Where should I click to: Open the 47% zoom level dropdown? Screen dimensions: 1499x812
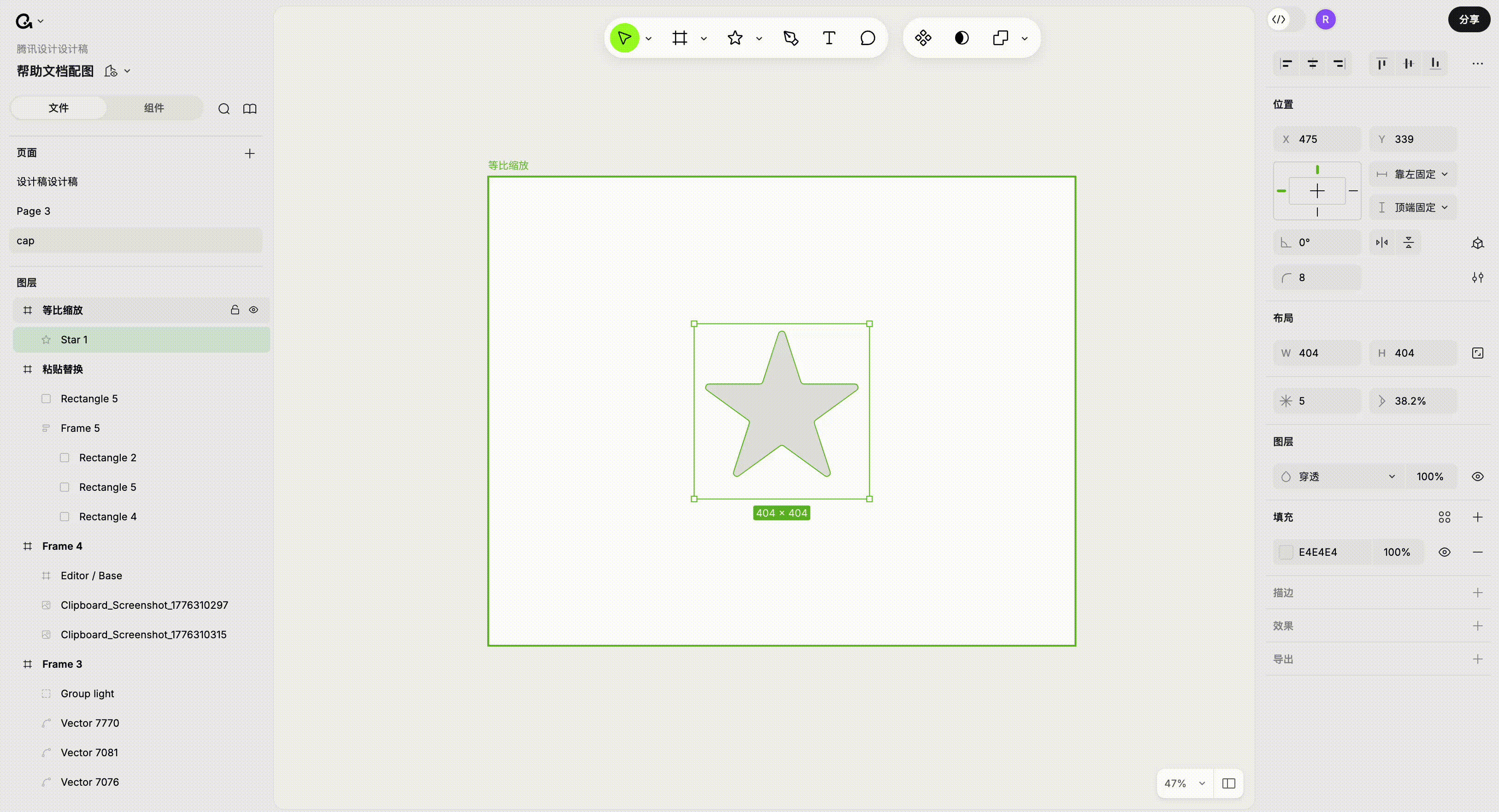click(x=1184, y=783)
